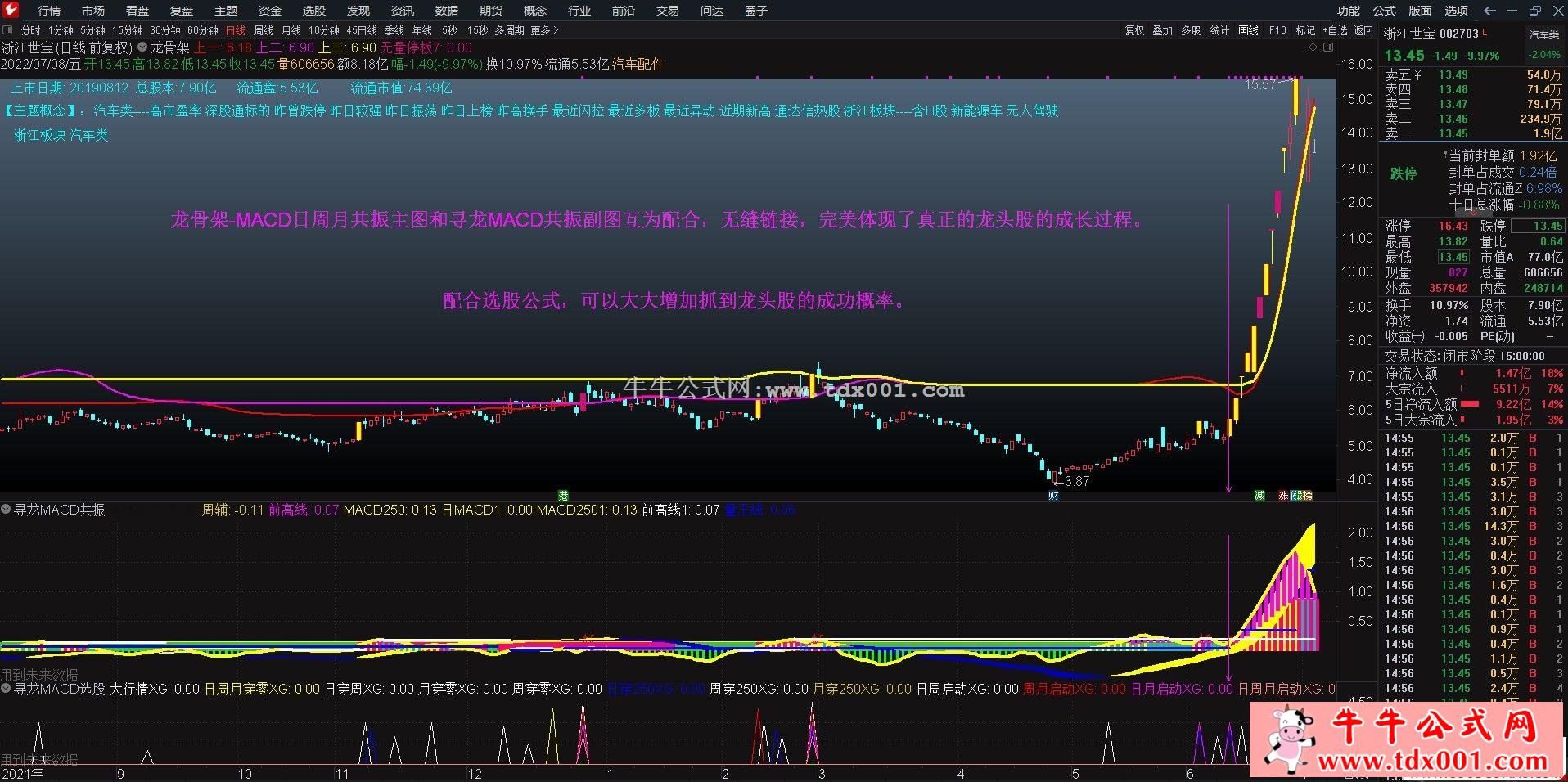
Task: Click the back arrow in title bar
Action: point(1489,11)
